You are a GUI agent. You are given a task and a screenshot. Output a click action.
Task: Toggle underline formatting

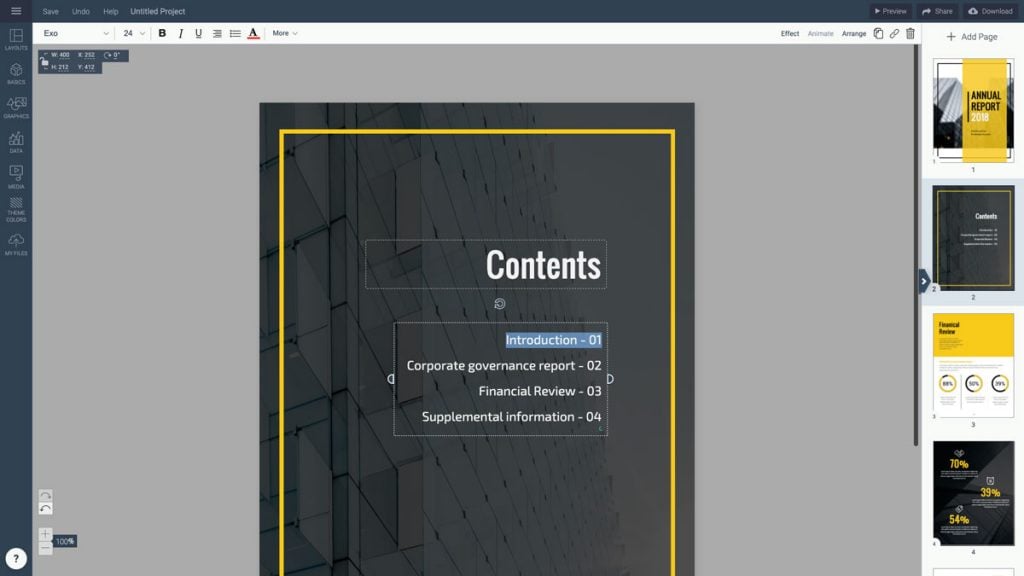(198, 33)
